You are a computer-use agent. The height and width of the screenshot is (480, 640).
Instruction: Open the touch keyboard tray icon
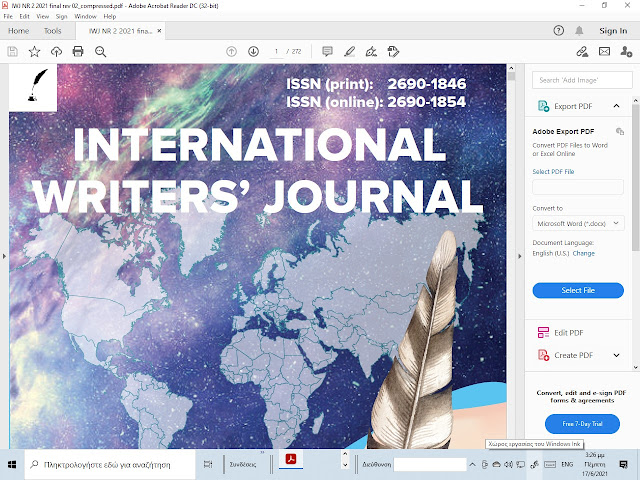pos(550,464)
